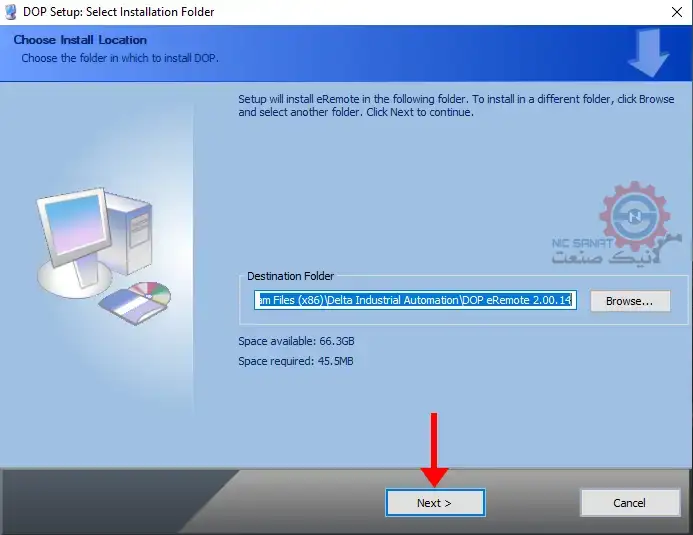Click the 'Space available: 66.3GB' text
The width and height of the screenshot is (693, 535).
click(296, 341)
